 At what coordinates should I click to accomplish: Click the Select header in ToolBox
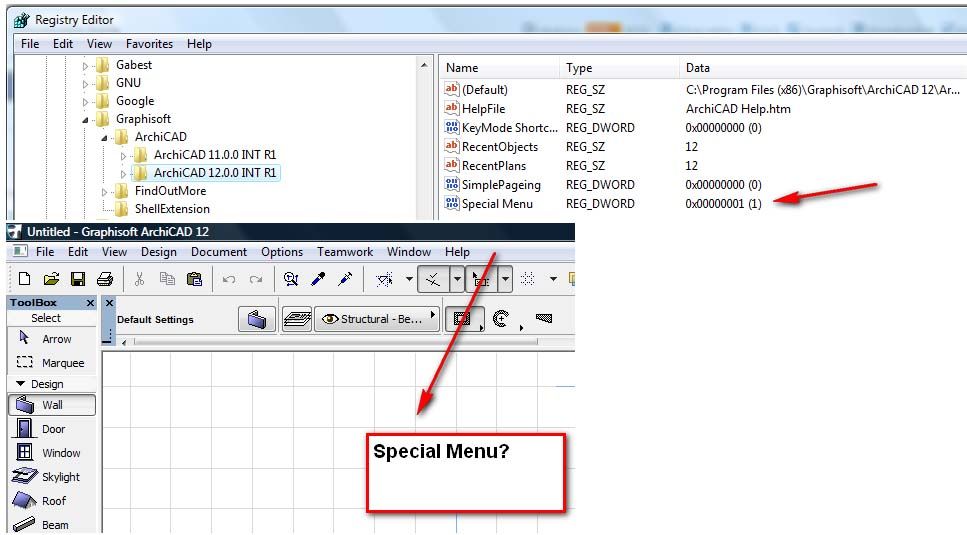click(x=46, y=318)
